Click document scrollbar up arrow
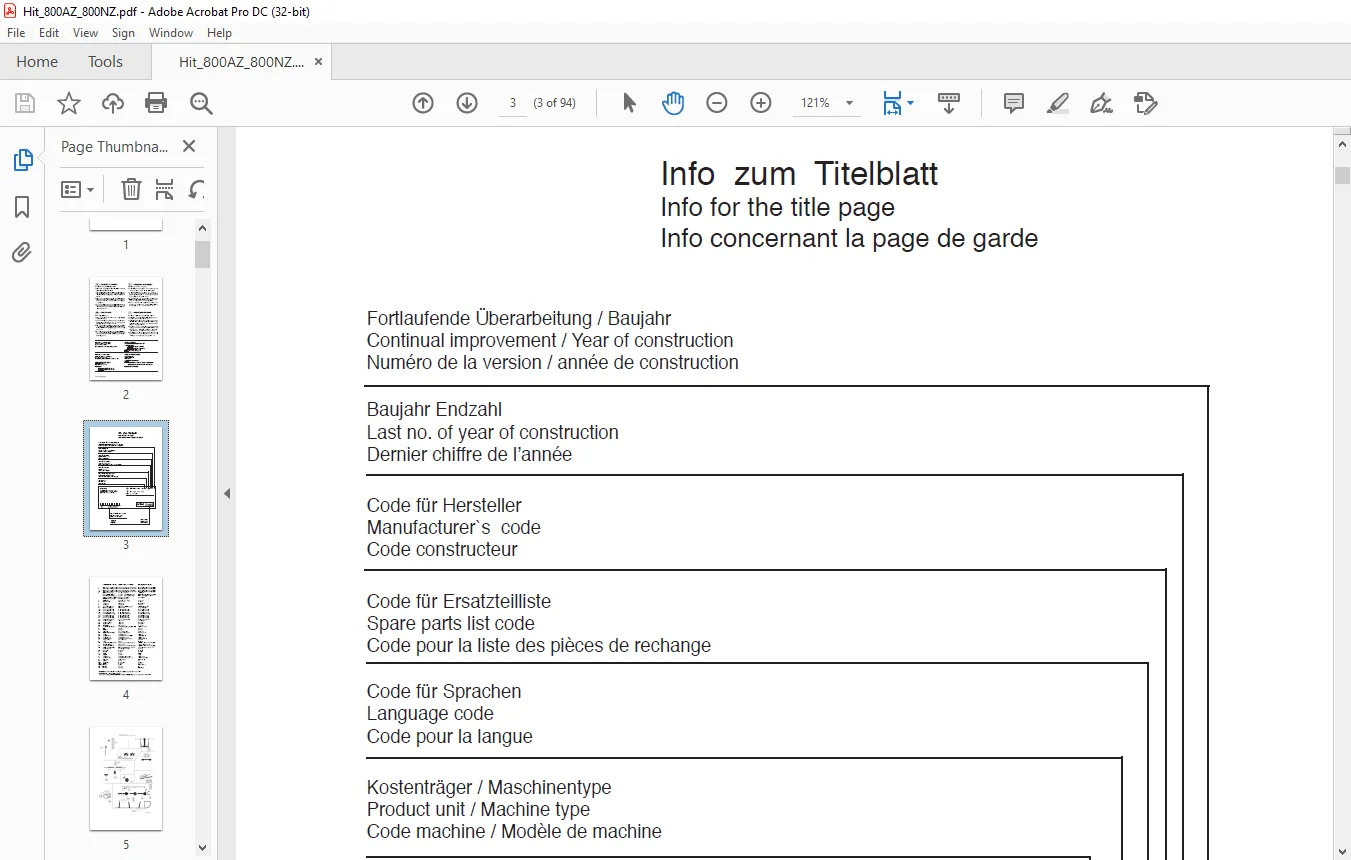Screen dimensions: 1351x860 click(1342, 145)
